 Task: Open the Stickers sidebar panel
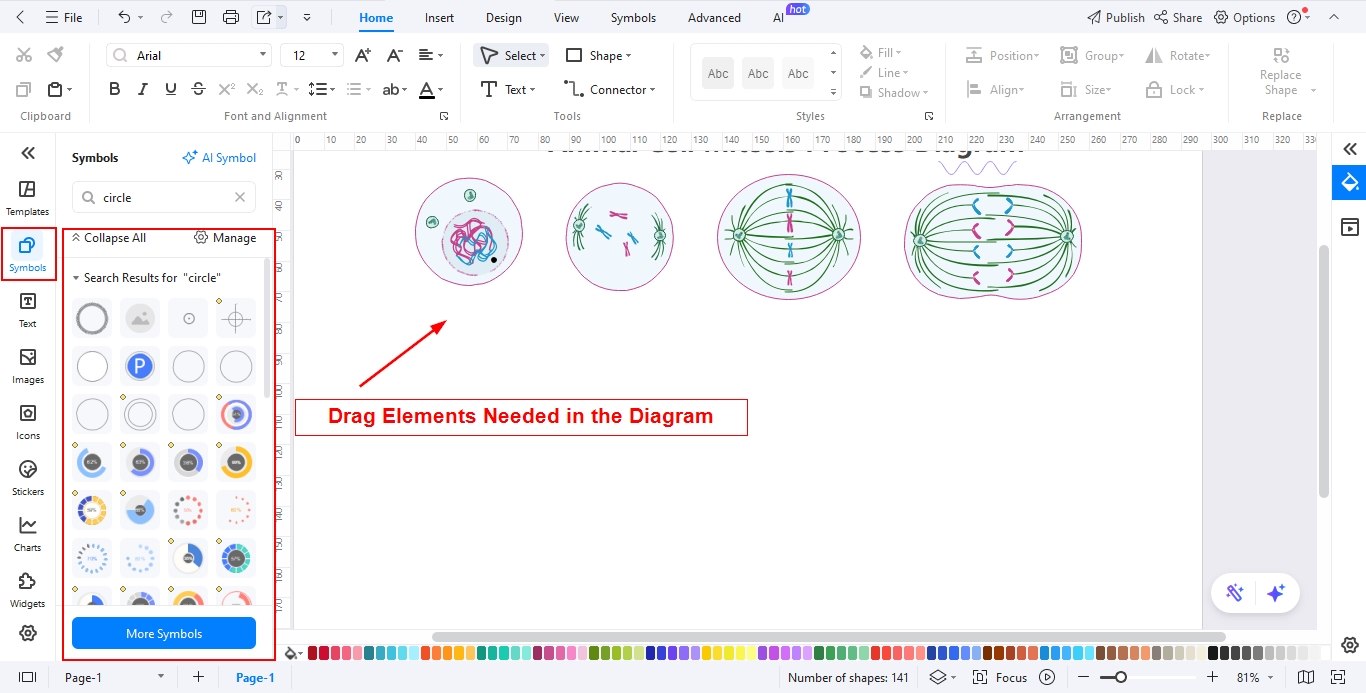click(27, 478)
